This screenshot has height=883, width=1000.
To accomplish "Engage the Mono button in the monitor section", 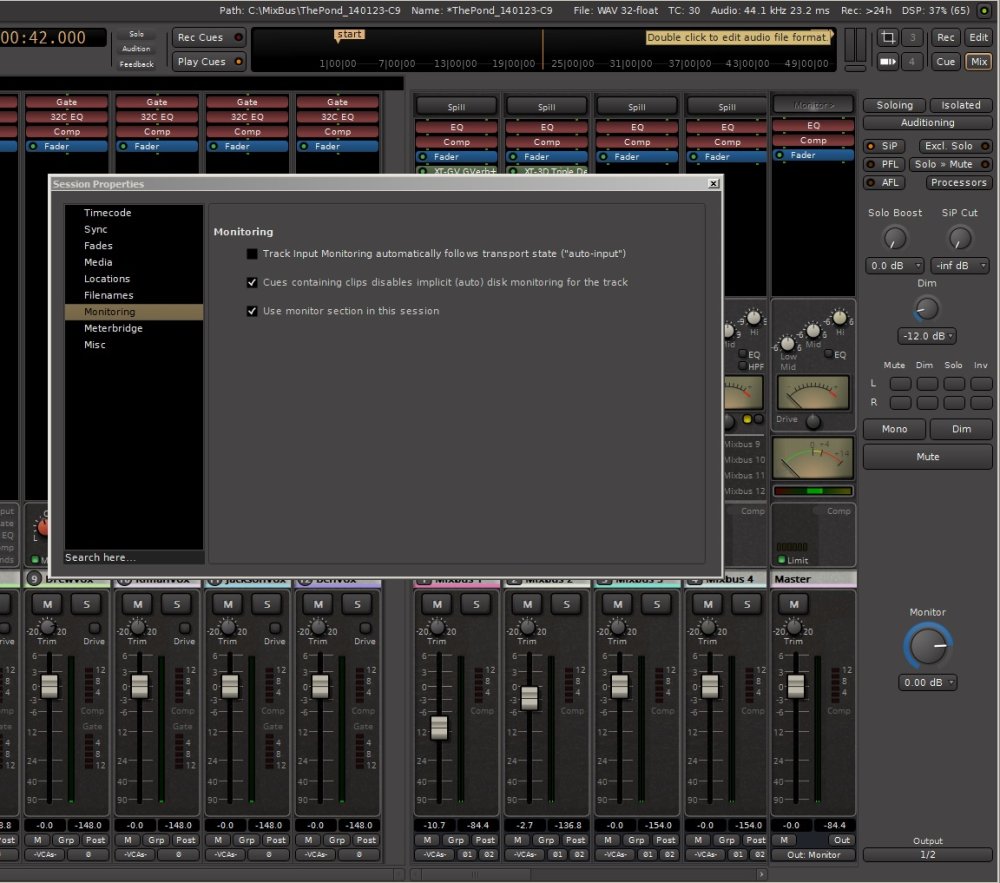I will [x=893, y=428].
